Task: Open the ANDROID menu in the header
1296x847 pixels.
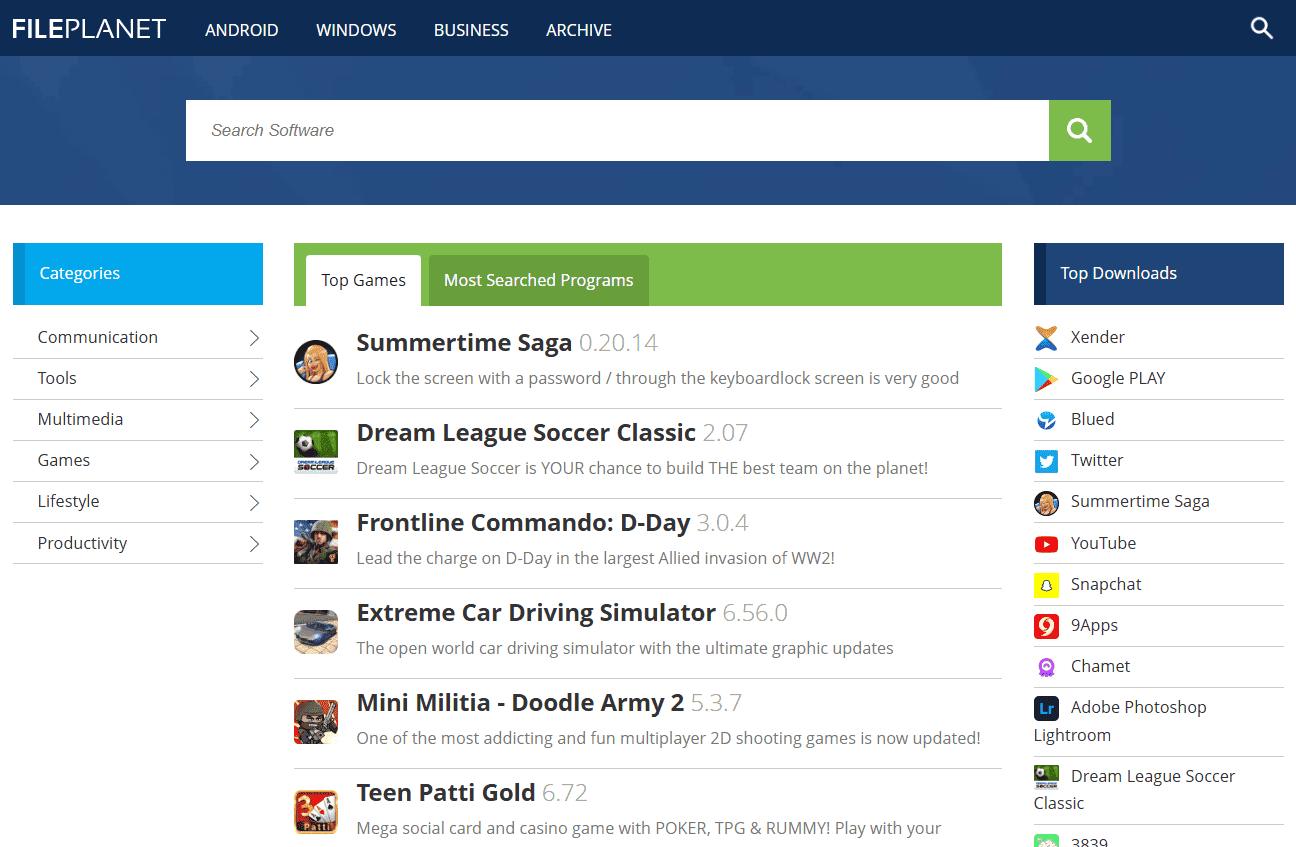Action: tap(242, 30)
